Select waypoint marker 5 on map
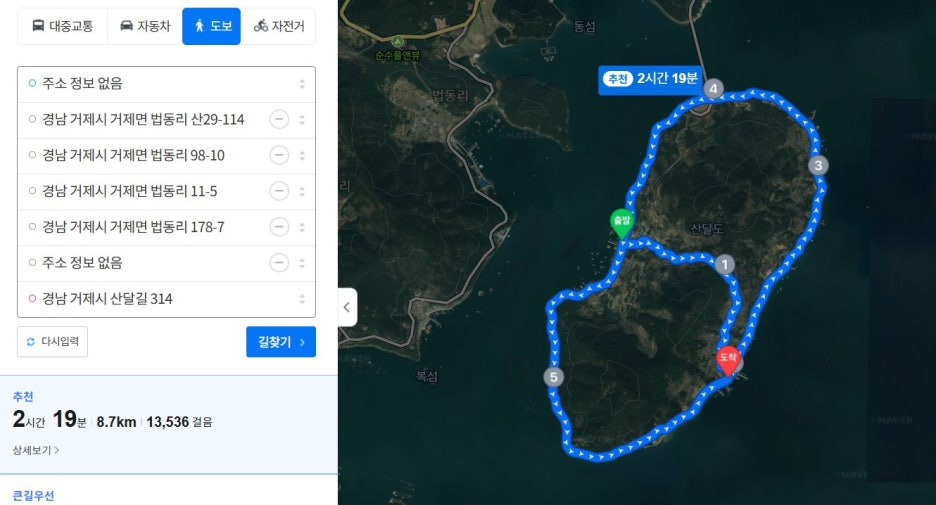The width and height of the screenshot is (936, 505). pyautogui.click(x=553, y=377)
